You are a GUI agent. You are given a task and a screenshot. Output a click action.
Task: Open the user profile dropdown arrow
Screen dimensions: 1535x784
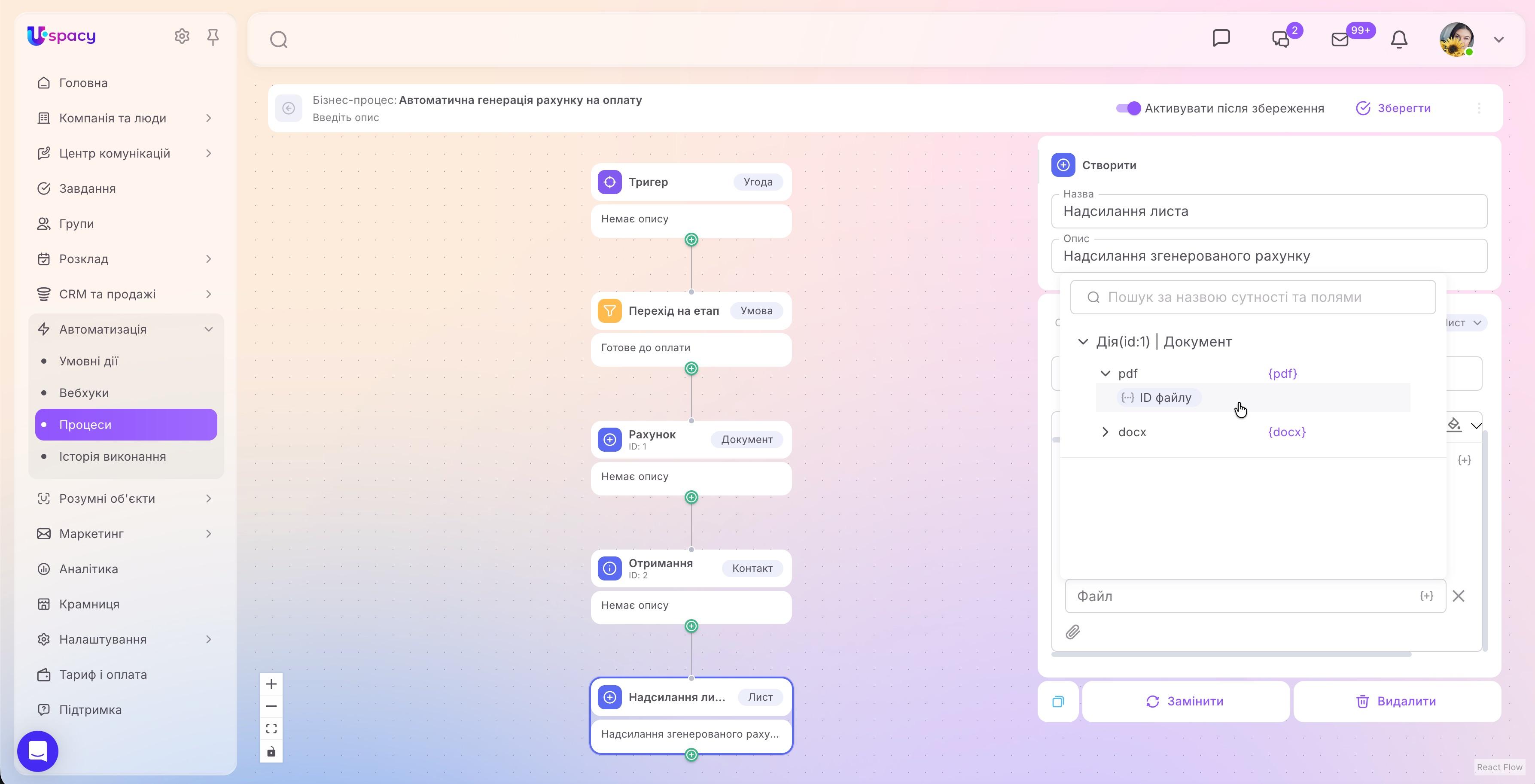click(x=1498, y=40)
